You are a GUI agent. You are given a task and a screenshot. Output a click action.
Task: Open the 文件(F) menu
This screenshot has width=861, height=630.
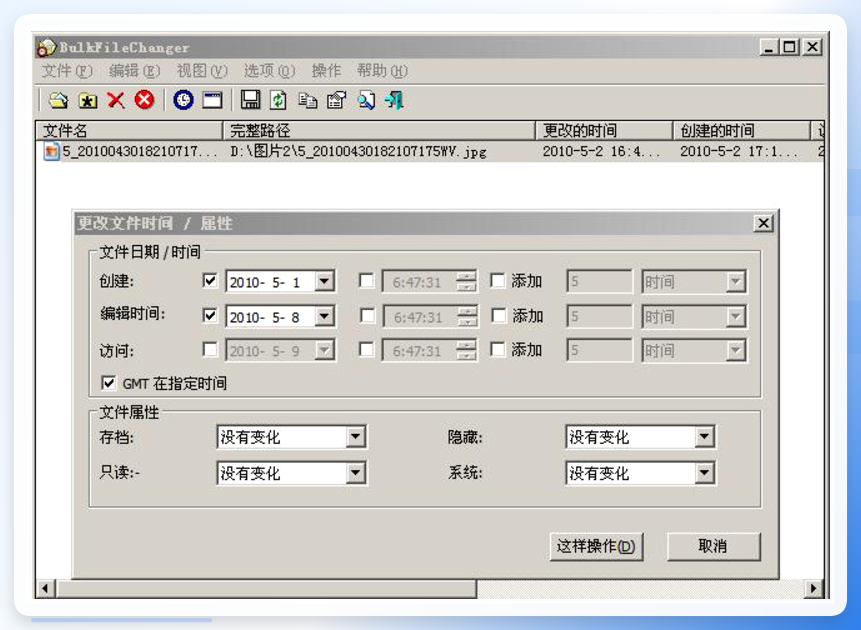click(68, 71)
